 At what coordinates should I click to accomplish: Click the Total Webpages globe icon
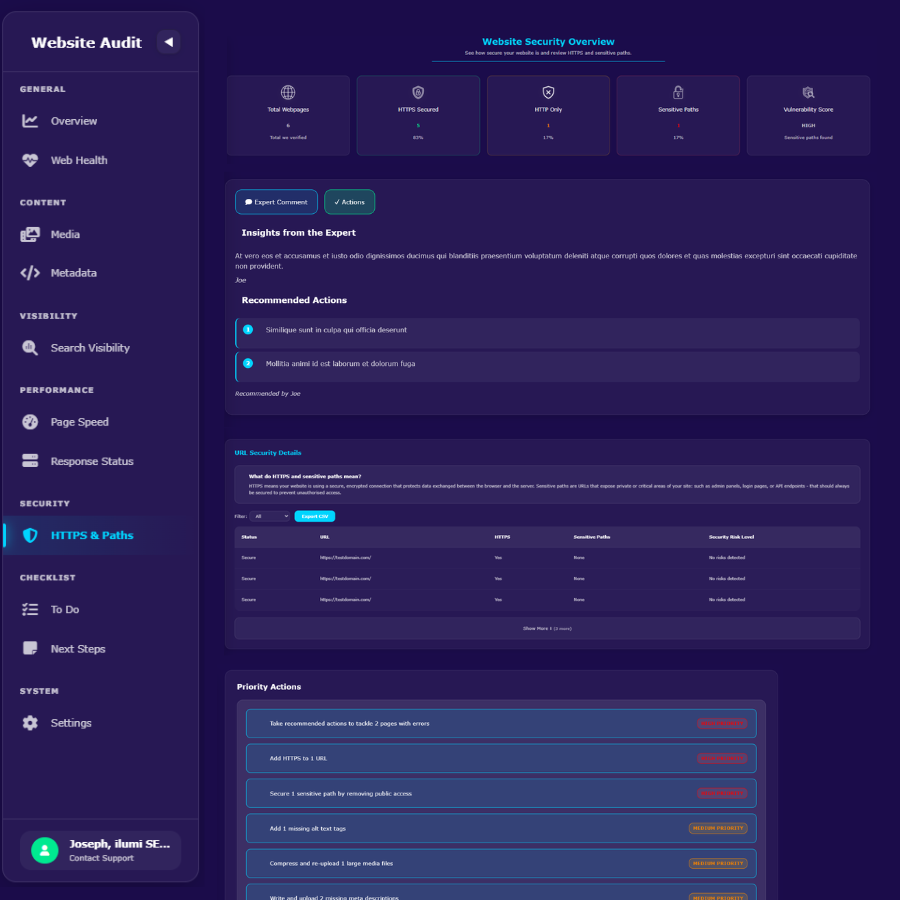(287, 91)
